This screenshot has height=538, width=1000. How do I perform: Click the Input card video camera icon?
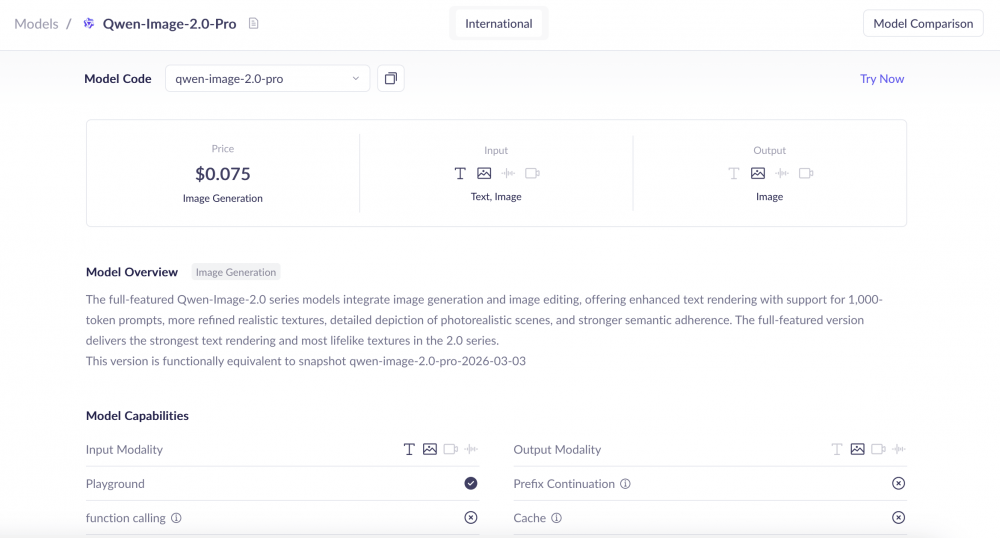tap(533, 173)
